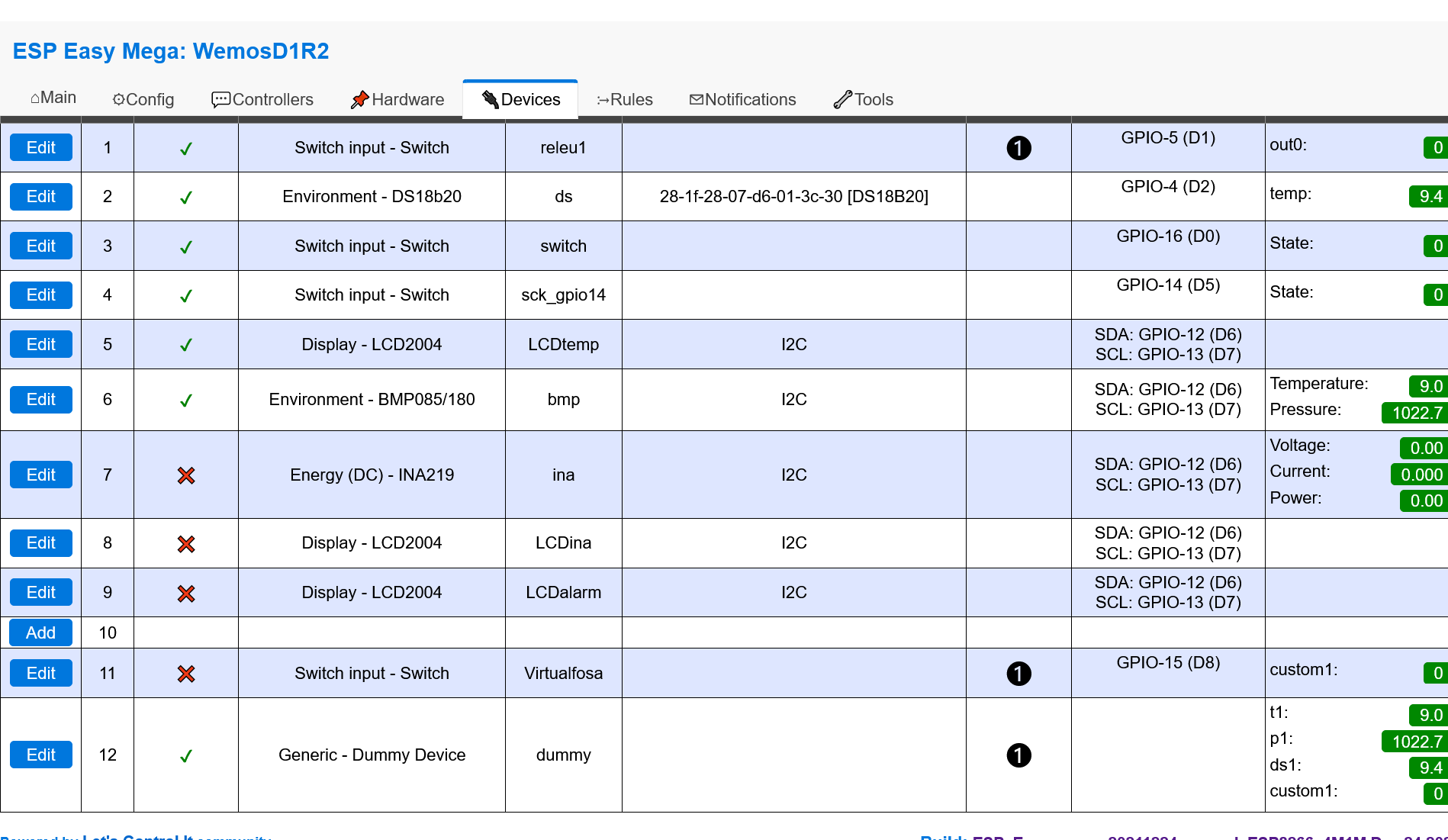Image resolution: width=1448 pixels, height=840 pixels.
Task: Click the ina Current value 0.000
Action: [1420, 475]
